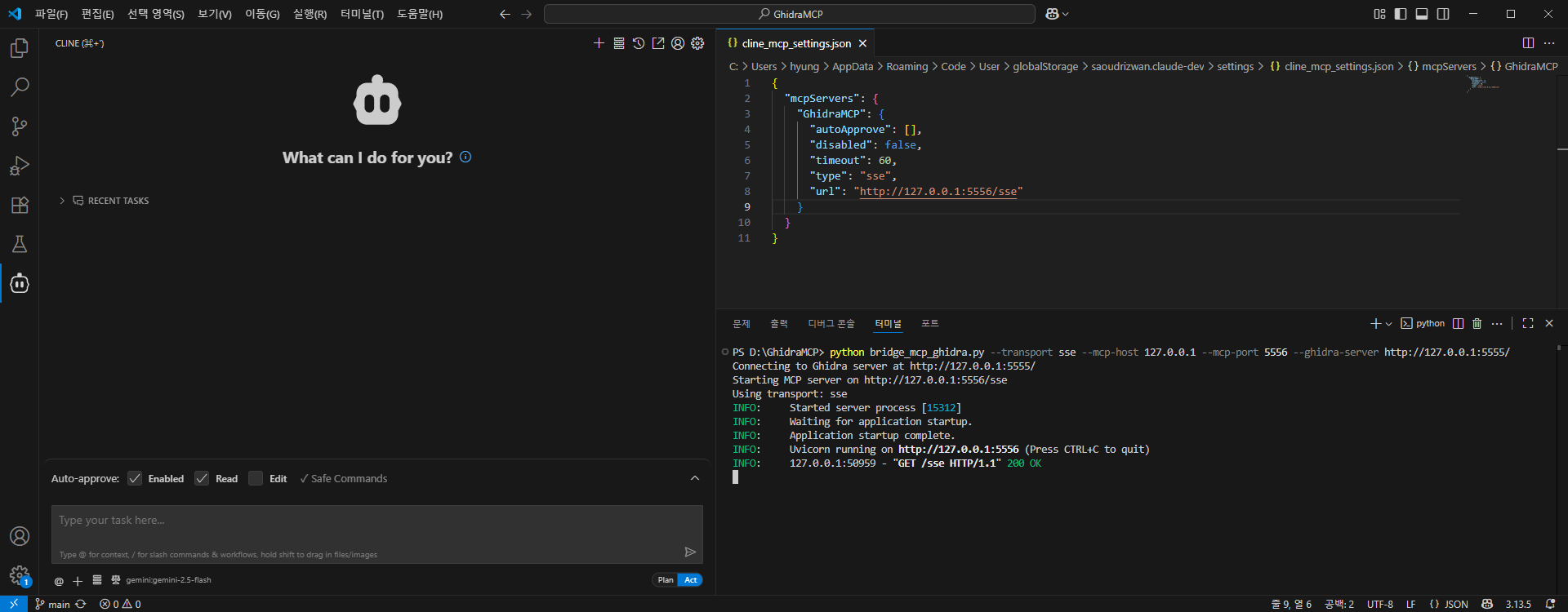Screen dimensions: 1568x612
Task: Open editor More Actions ellipsis
Action: pos(1549,43)
